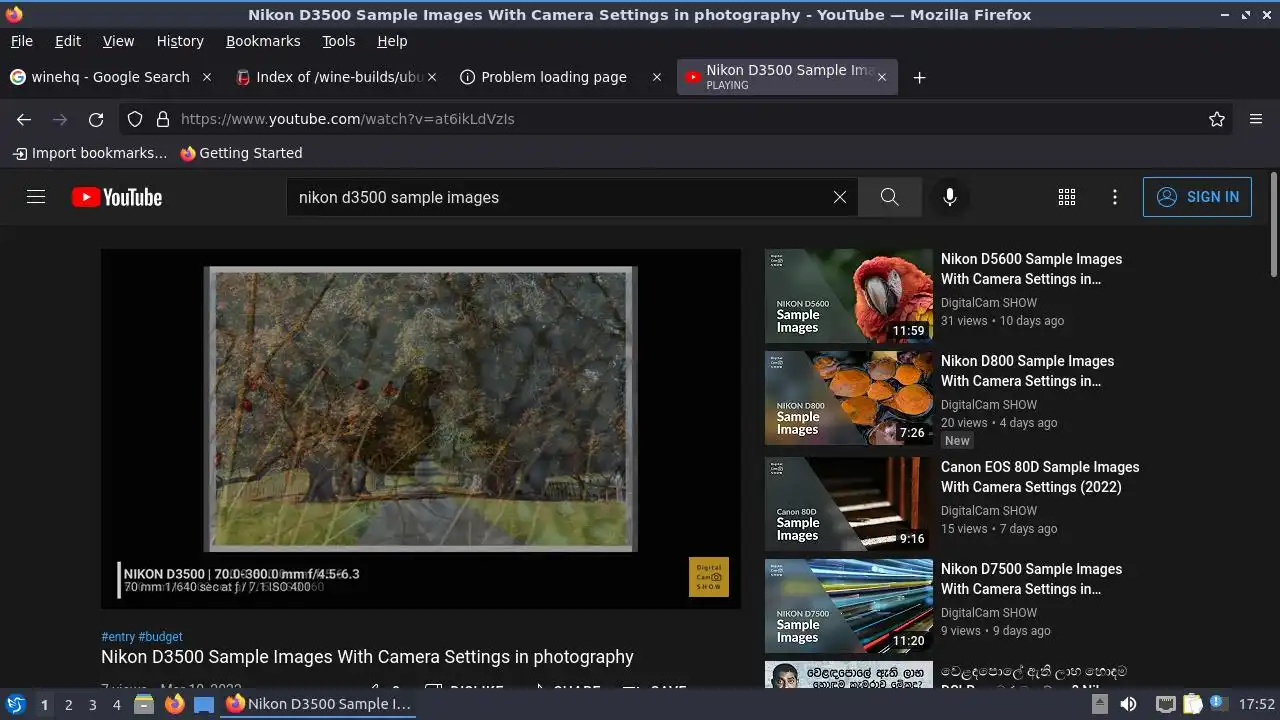Close the Nikon D3500 Sample Images tab
Viewport: 1280px width, 720px height.
(x=881, y=77)
